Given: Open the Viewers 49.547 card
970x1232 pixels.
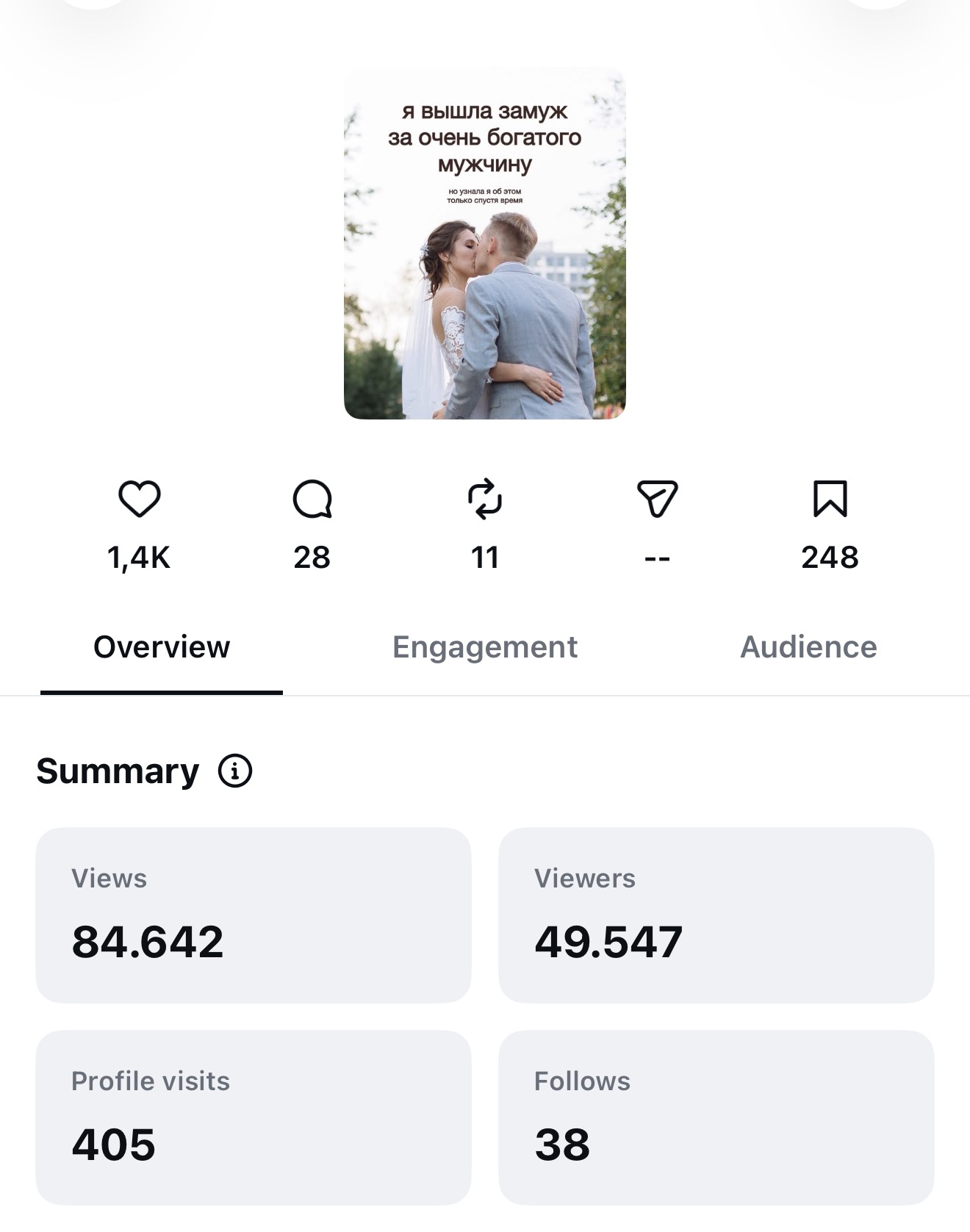Looking at the screenshot, I should click(716, 915).
